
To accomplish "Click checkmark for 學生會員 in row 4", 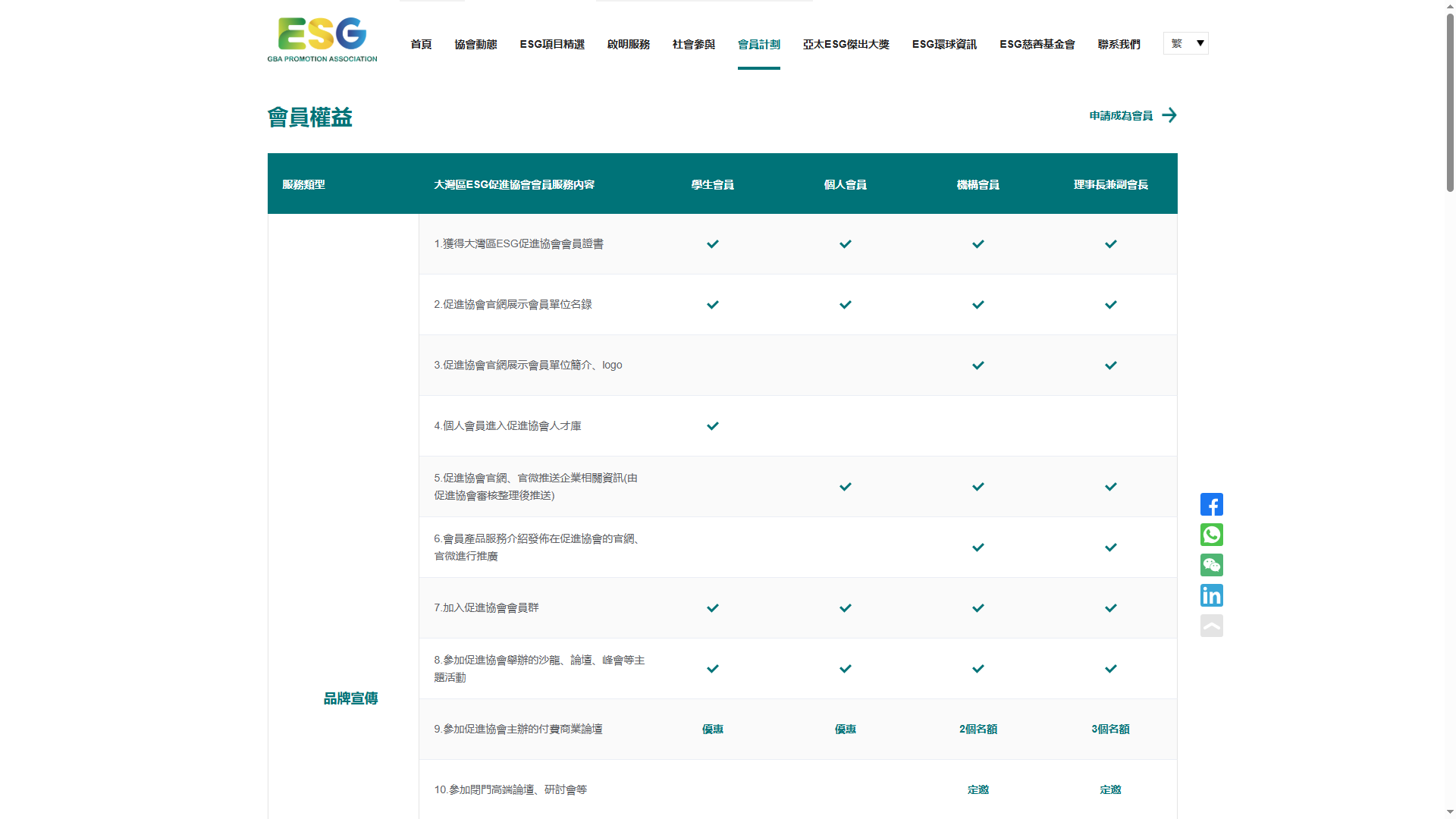I will point(713,426).
